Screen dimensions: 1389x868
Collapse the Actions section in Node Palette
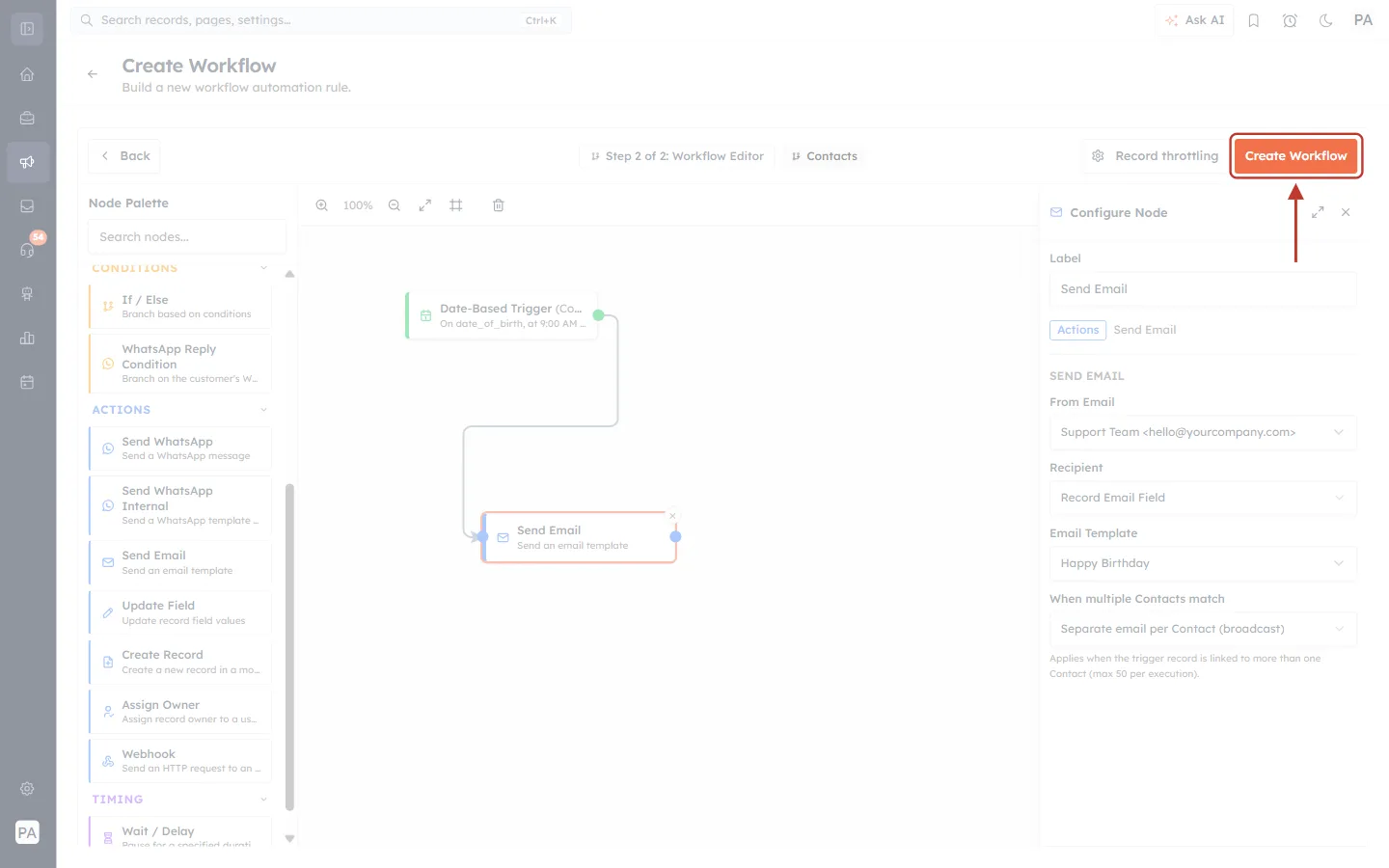pos(263,410)
